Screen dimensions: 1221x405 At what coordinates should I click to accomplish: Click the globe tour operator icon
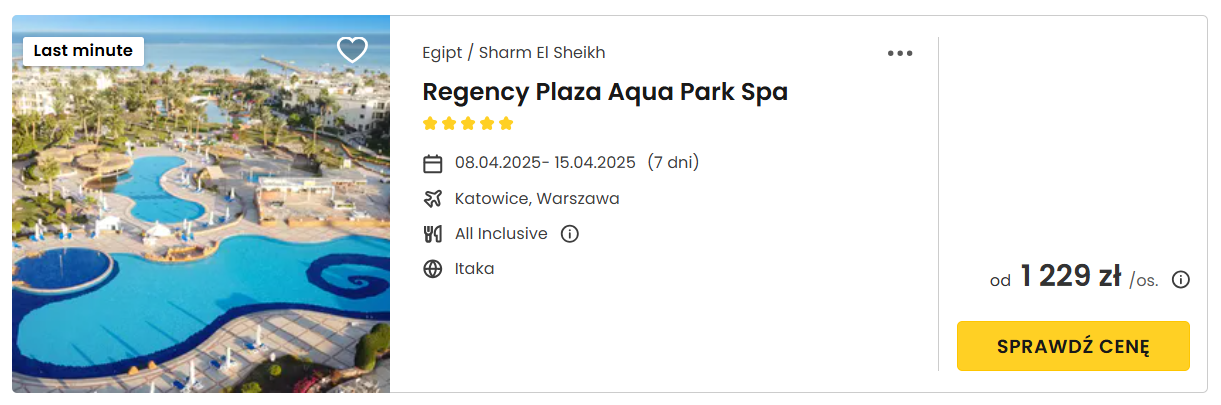pyautogui.click(x=433, y=269)
